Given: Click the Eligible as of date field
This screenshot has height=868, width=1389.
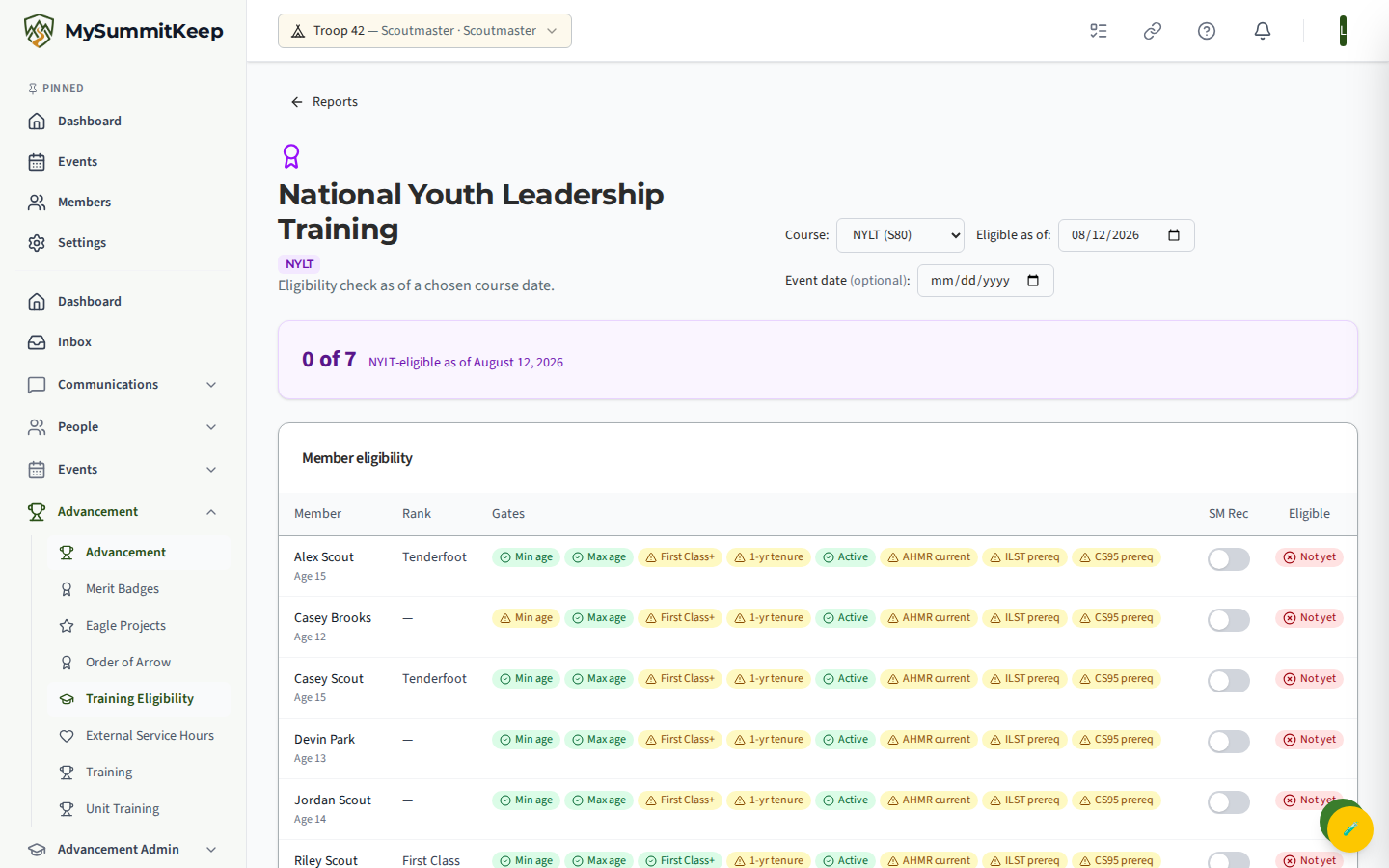Looking at the screenshot, I should (x=1127, y=235).
